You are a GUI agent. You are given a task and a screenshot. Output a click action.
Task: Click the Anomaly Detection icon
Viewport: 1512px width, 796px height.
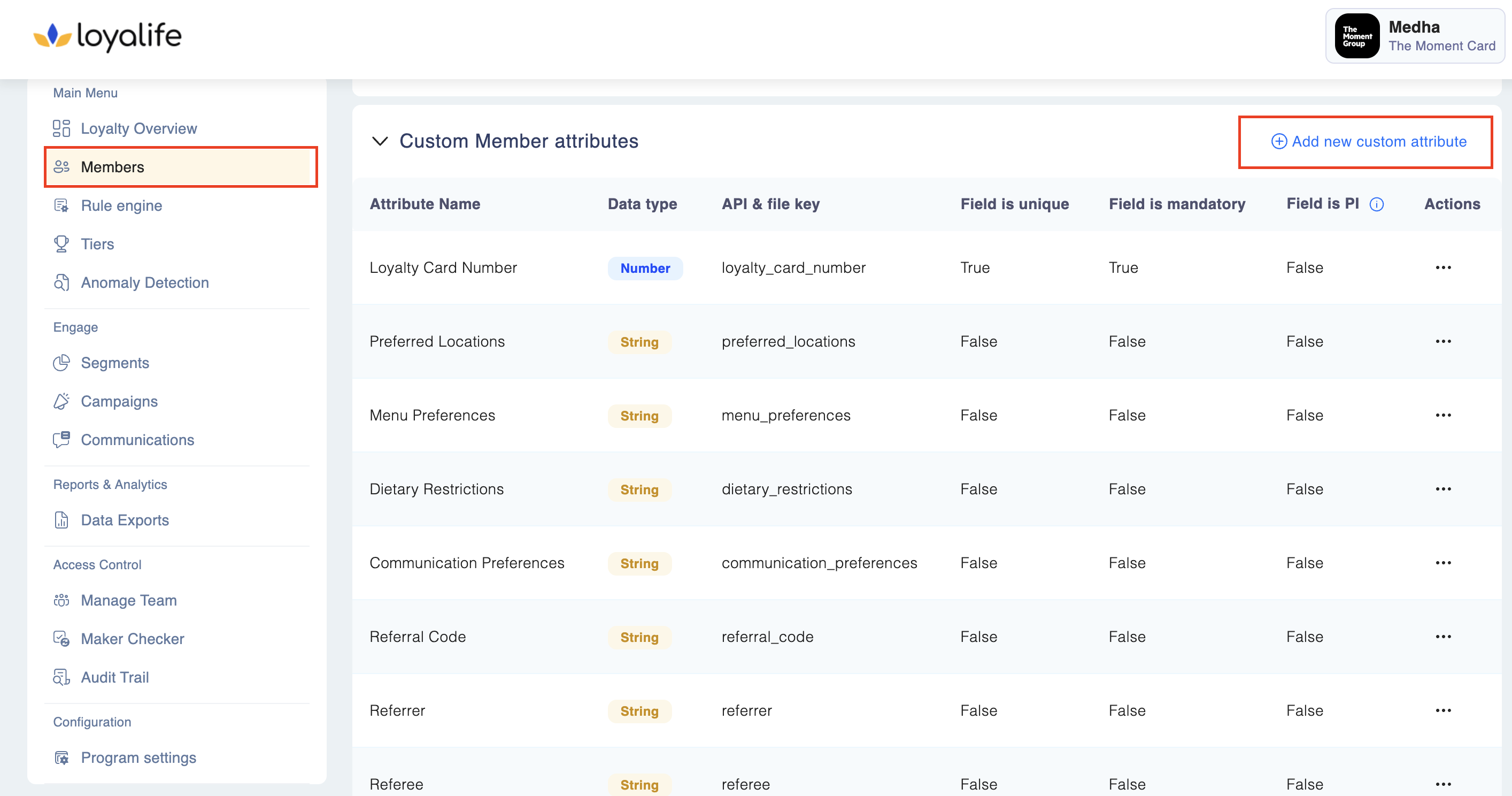pos(61,282)
